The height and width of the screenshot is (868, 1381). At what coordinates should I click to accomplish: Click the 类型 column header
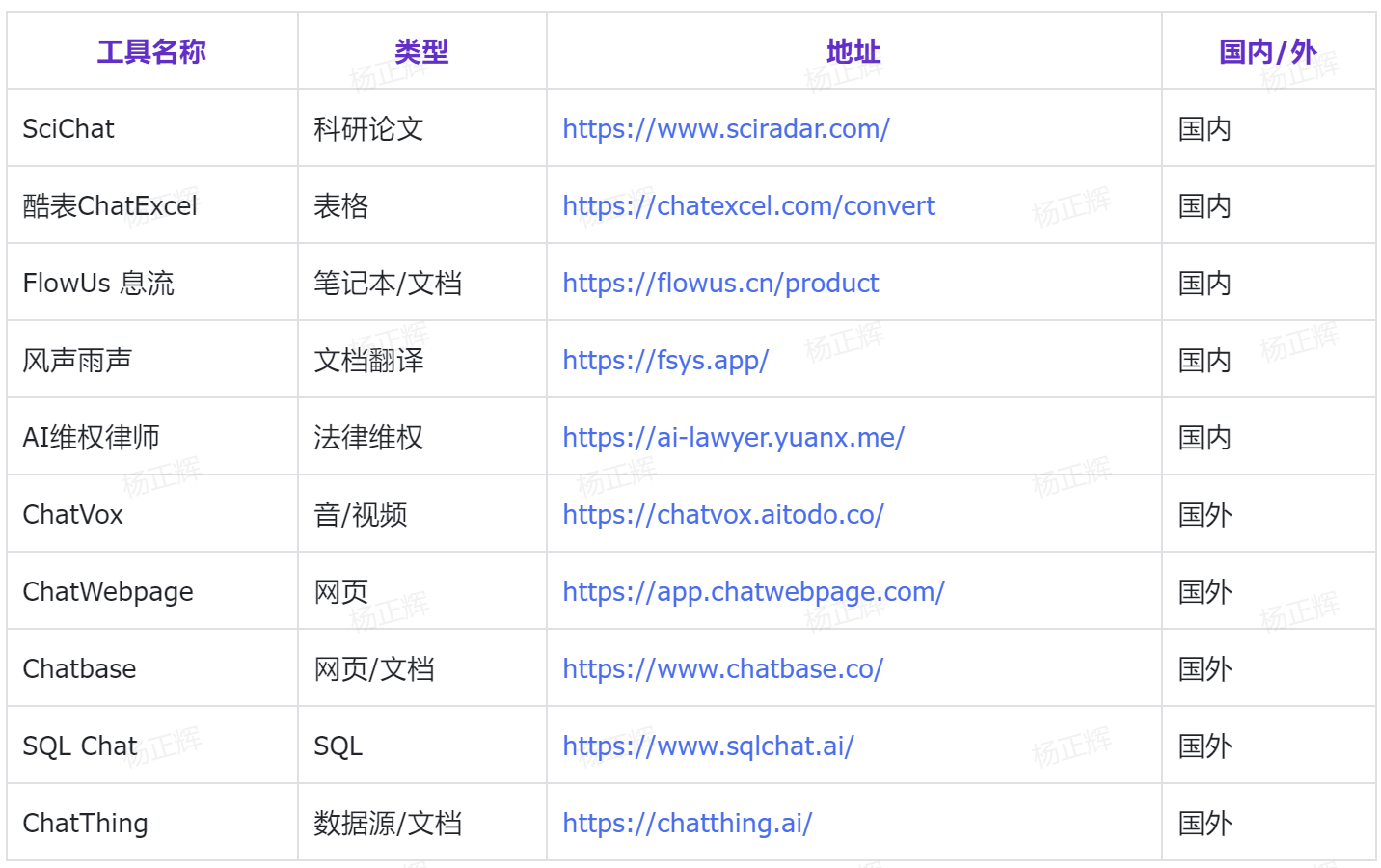point(421,51)
